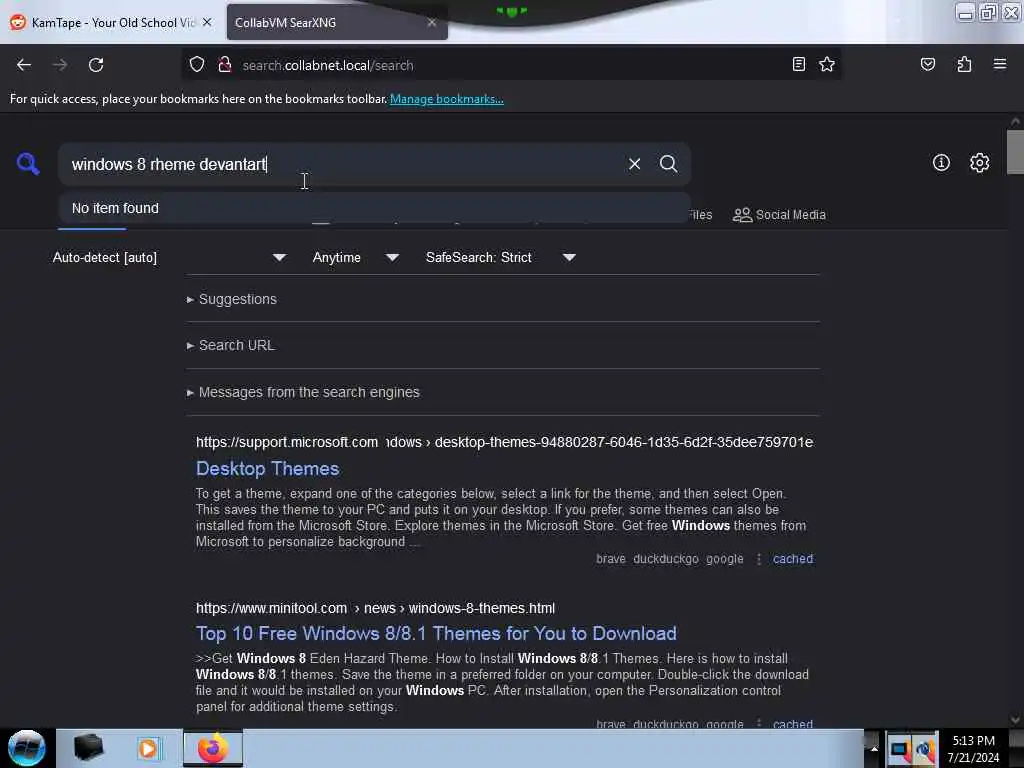Click the SearXNG magnifier logo
The image size is (1024, 768).
click(28, 163)
